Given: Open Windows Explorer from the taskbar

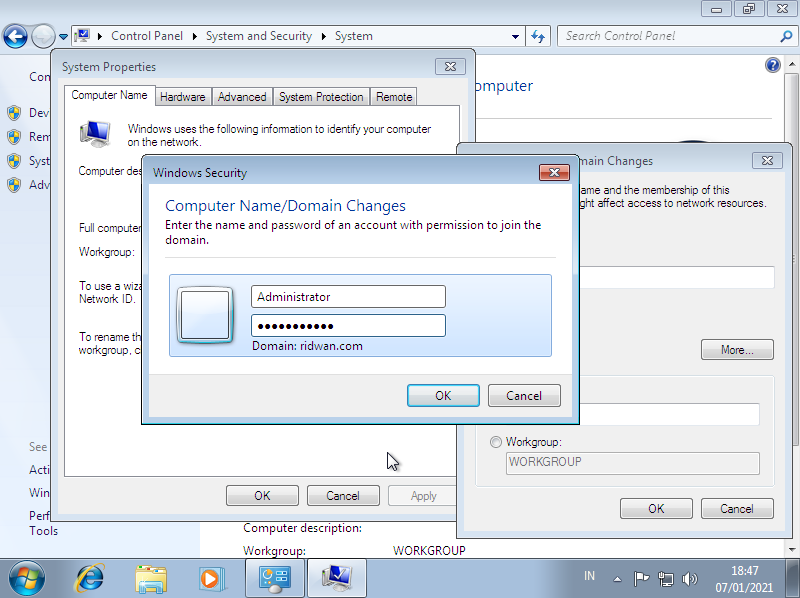Looking at the screenshot, I should [151, 578].
